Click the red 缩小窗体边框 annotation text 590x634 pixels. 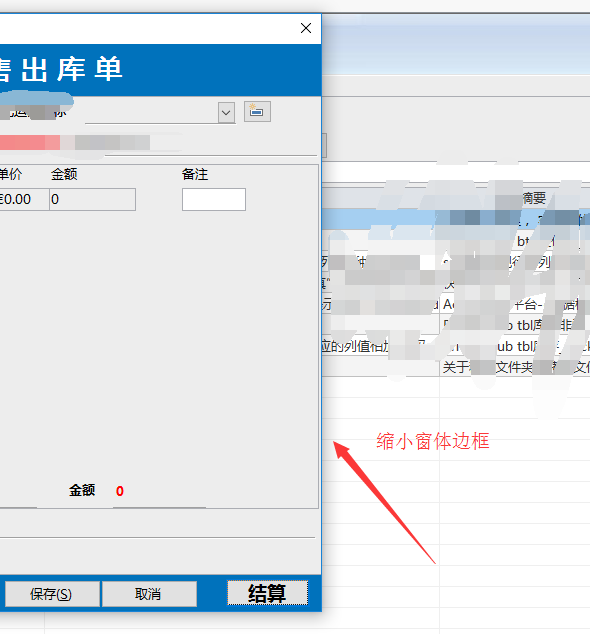(x=433, y=441)
